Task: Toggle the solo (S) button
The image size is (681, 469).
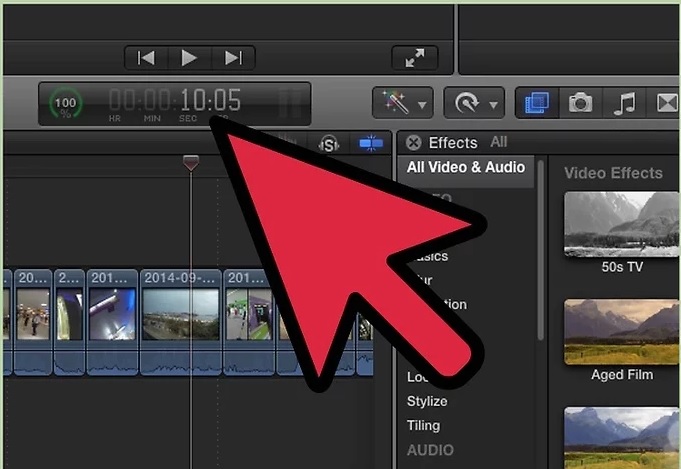Action: coord(329,144)
